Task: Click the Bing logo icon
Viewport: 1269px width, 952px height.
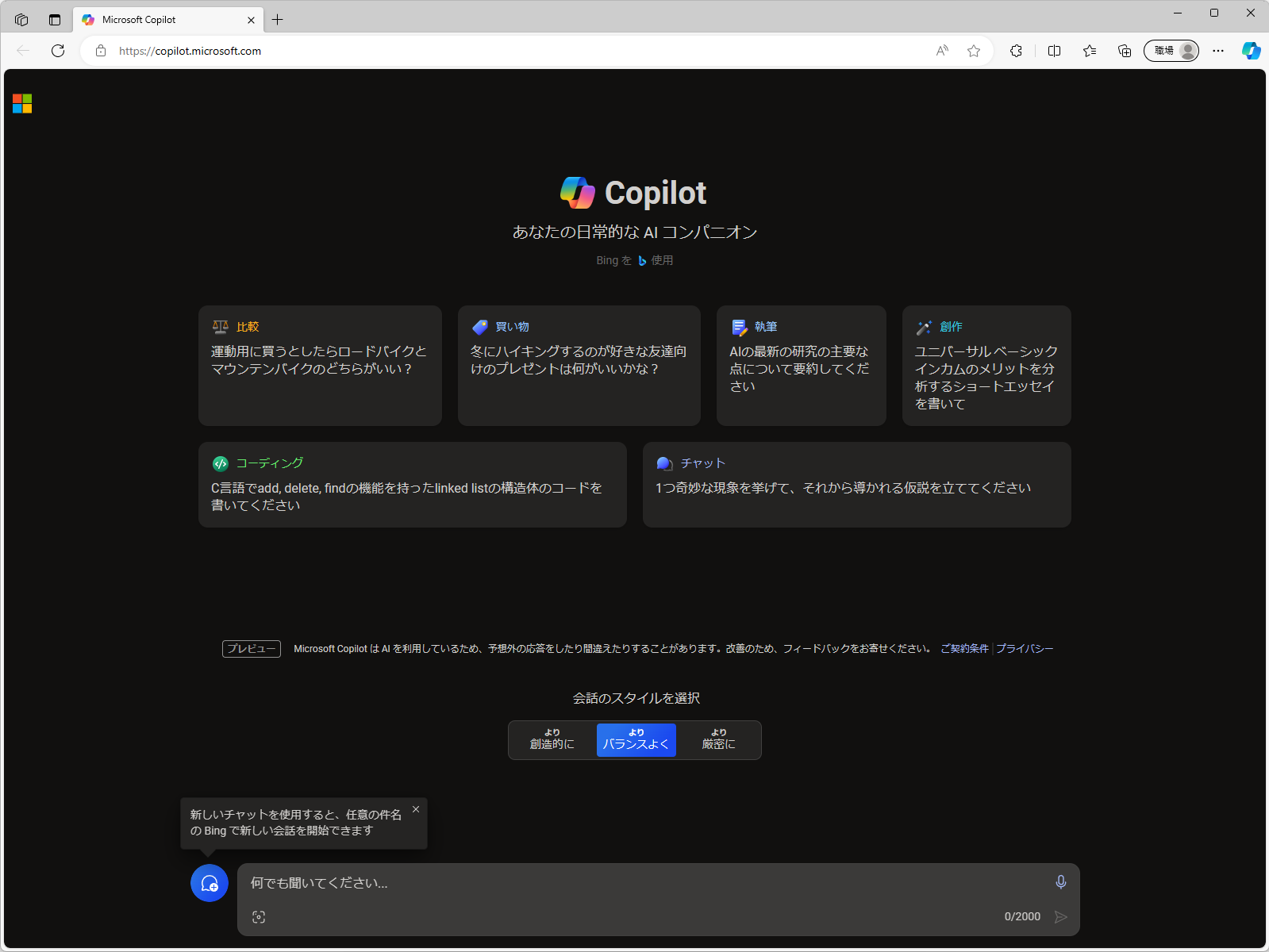Action: (642, 260)
